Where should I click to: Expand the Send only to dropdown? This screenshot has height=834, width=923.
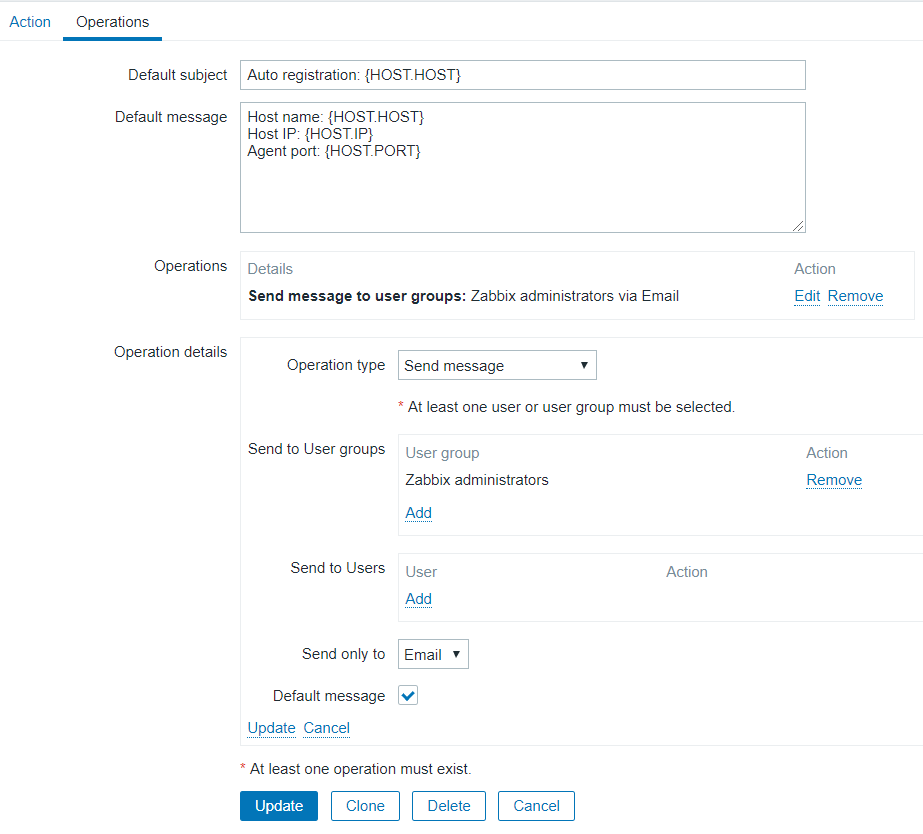pyautogui.click(x=433, y=655)
